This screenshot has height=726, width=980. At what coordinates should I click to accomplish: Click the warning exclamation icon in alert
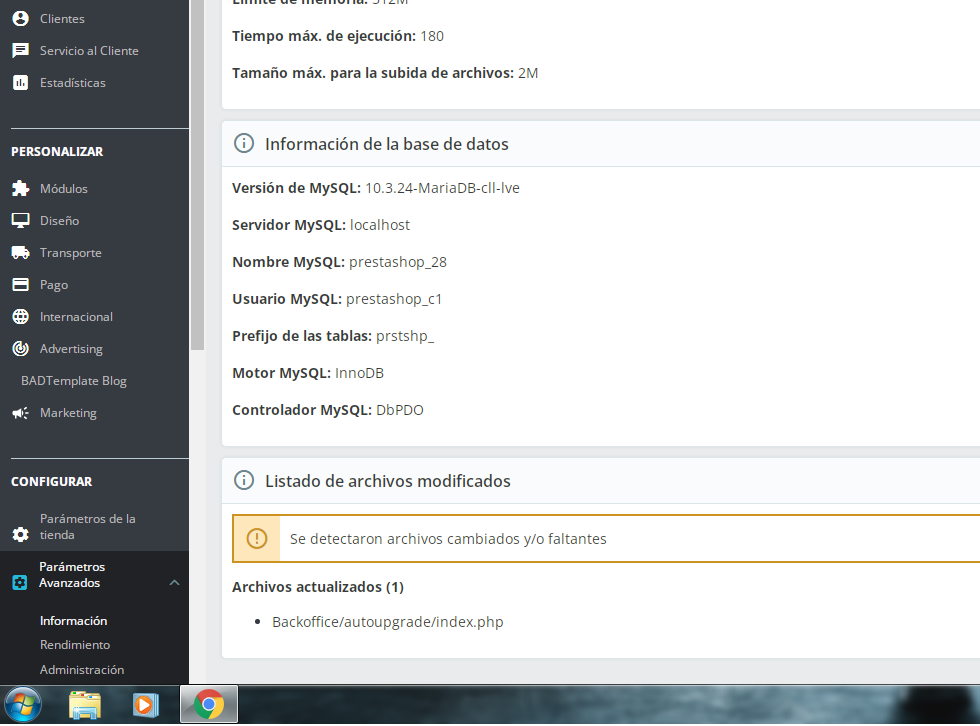pyautogui.click(x=257, y=539)
